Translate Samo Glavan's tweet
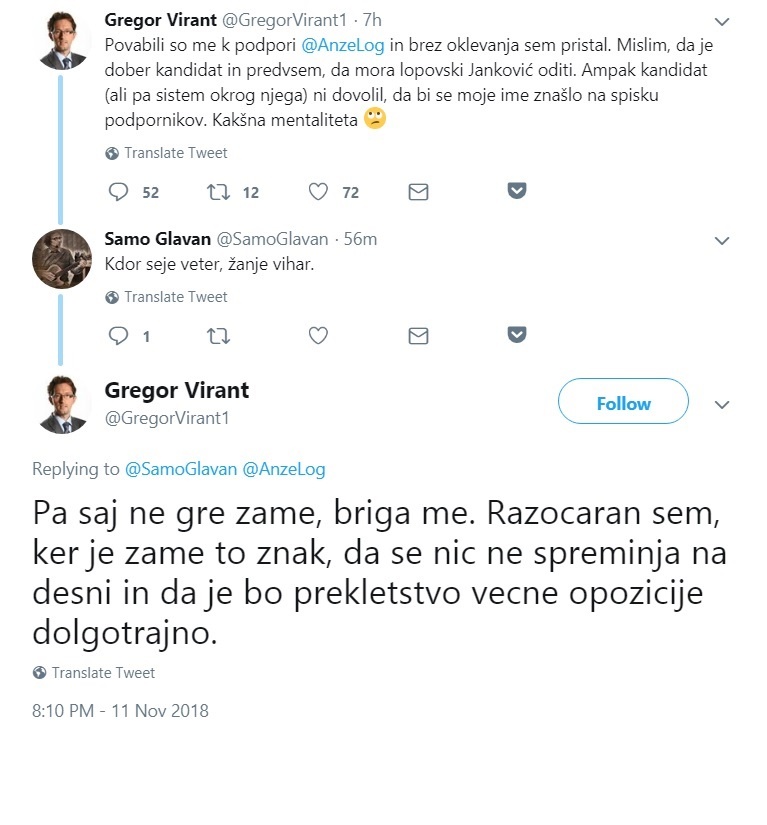 point(175,297)
